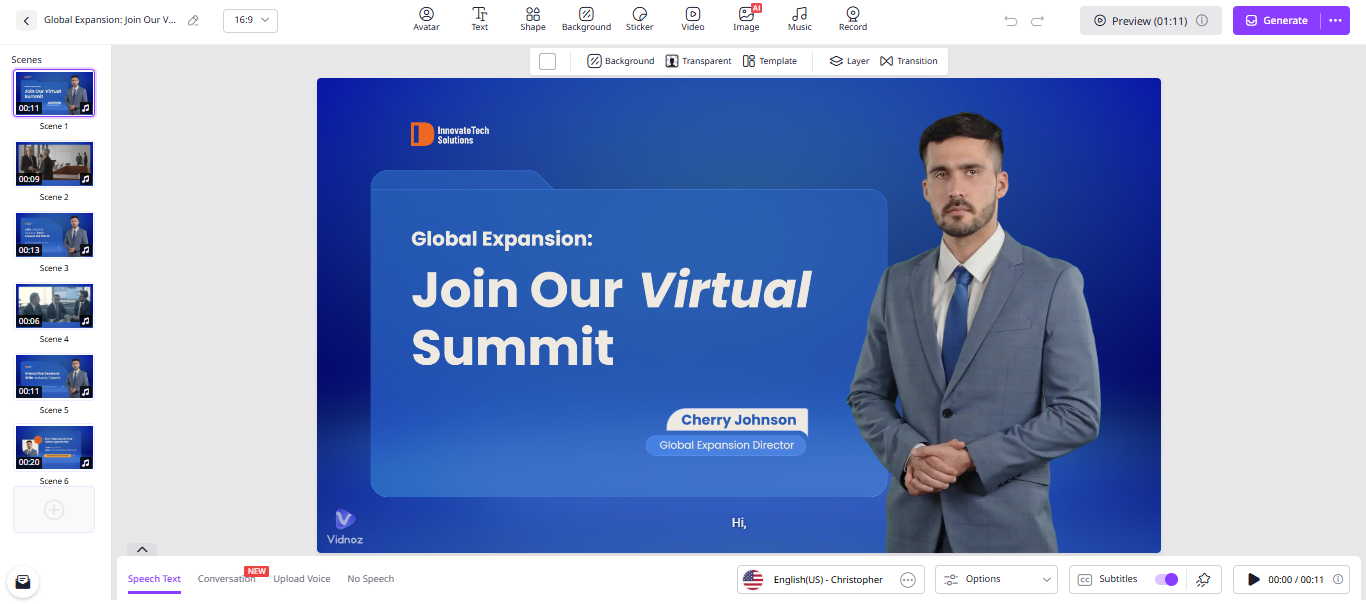
Task: Redo the last action
Action: (x=1038, y=20)
